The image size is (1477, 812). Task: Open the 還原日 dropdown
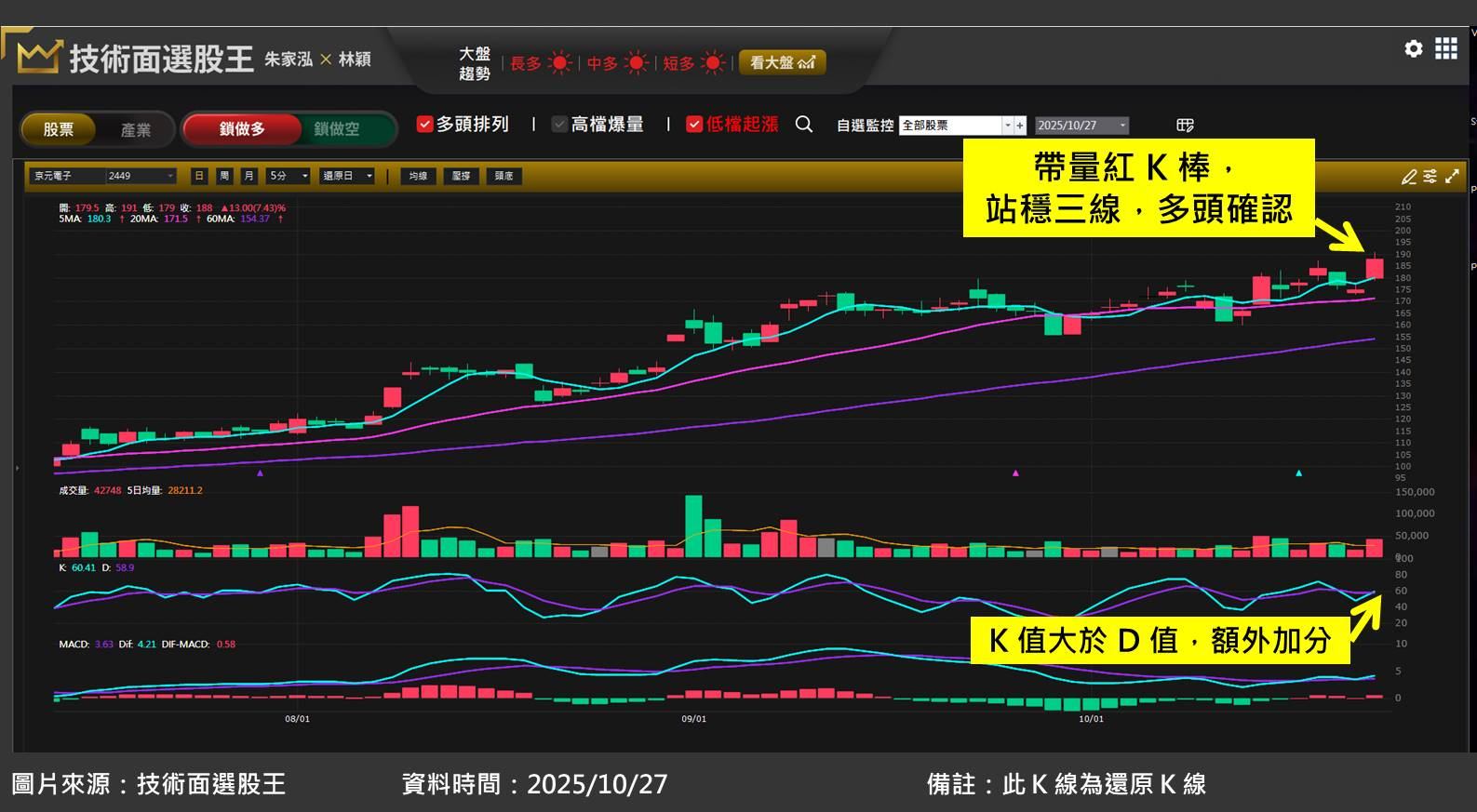coord(347,176)
